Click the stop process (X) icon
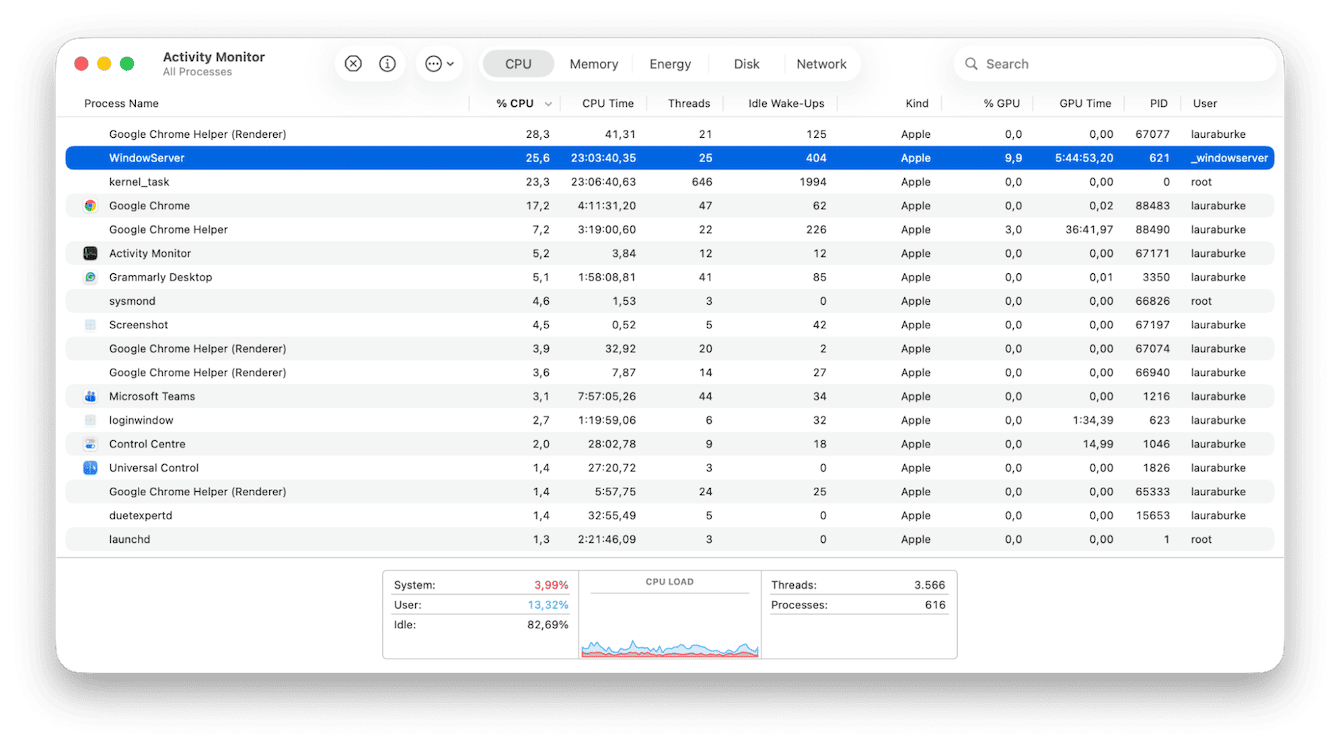 point(352,63)
